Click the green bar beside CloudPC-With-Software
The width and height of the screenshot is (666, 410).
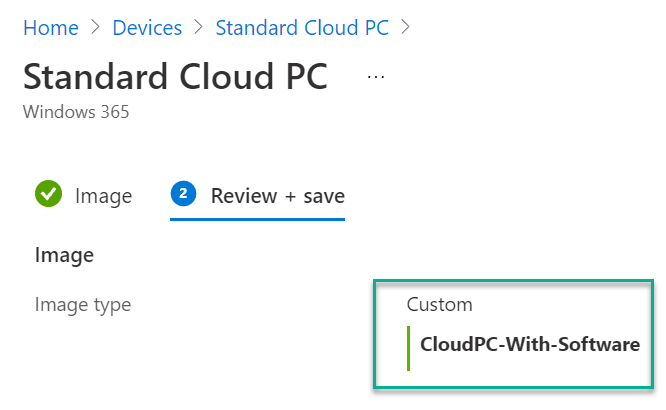point(409,348)
